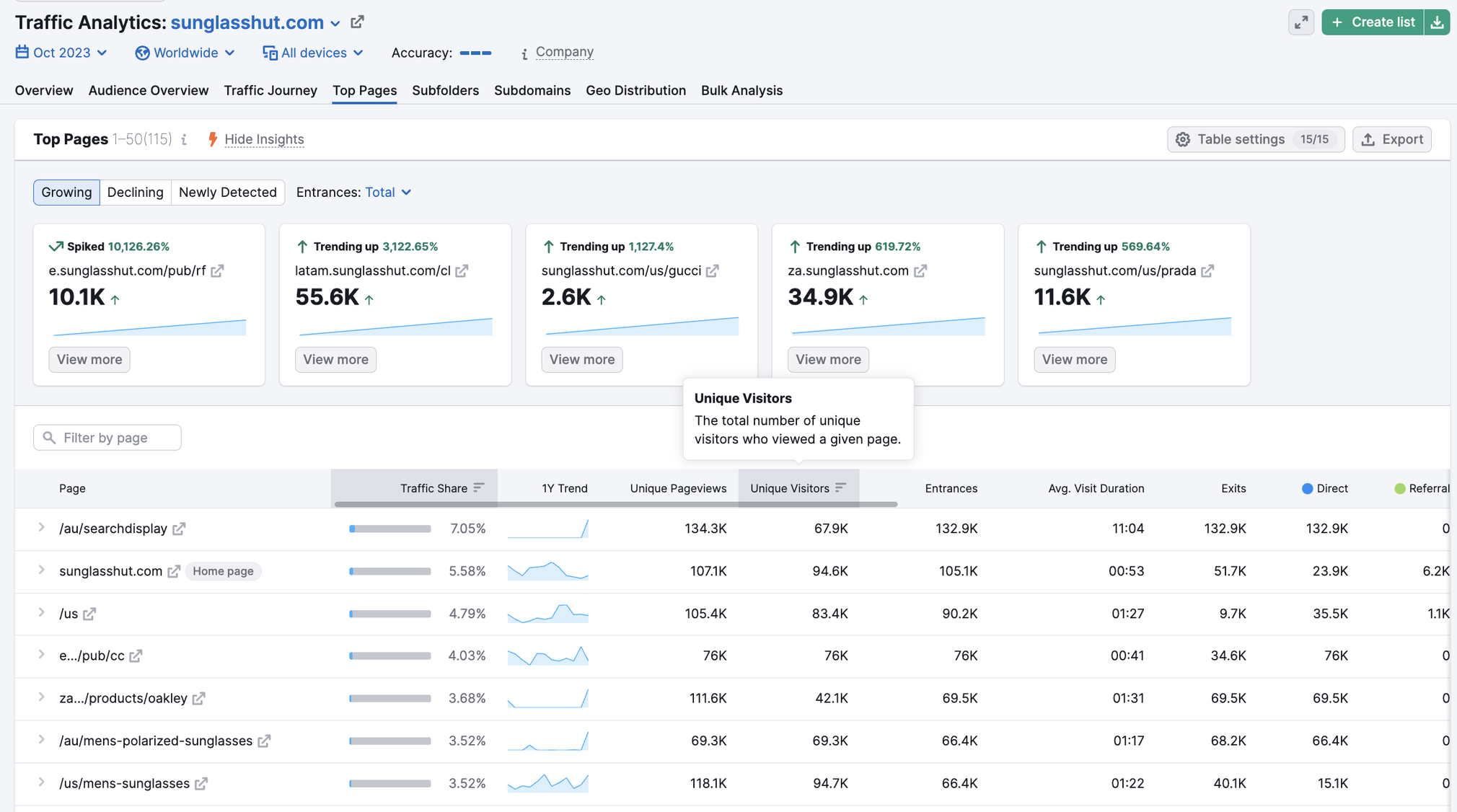Switch to the Overview tab
Image resolution: width=1457 pixels, height=812 pixels.
click(44, 91)
